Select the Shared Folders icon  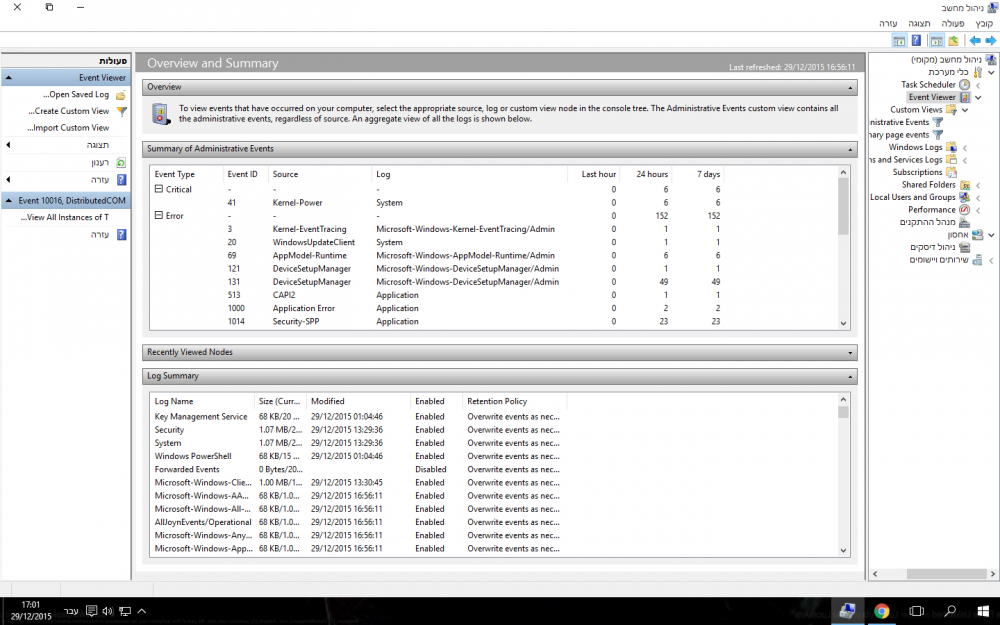click(964, 185)
